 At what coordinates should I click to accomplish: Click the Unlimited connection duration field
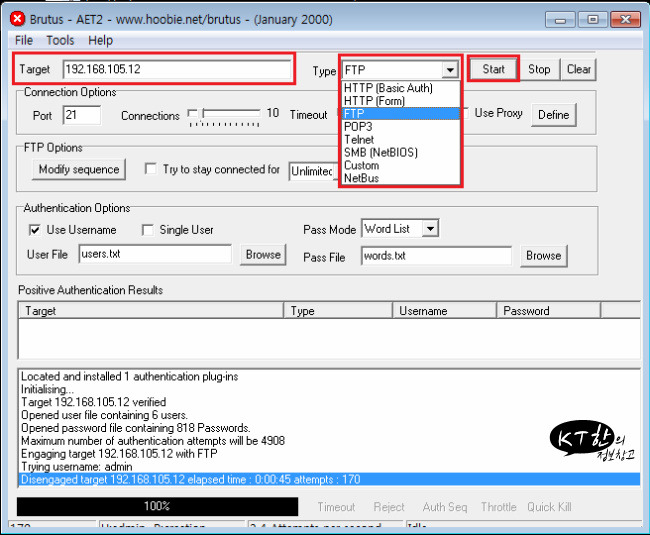(314, 171)
